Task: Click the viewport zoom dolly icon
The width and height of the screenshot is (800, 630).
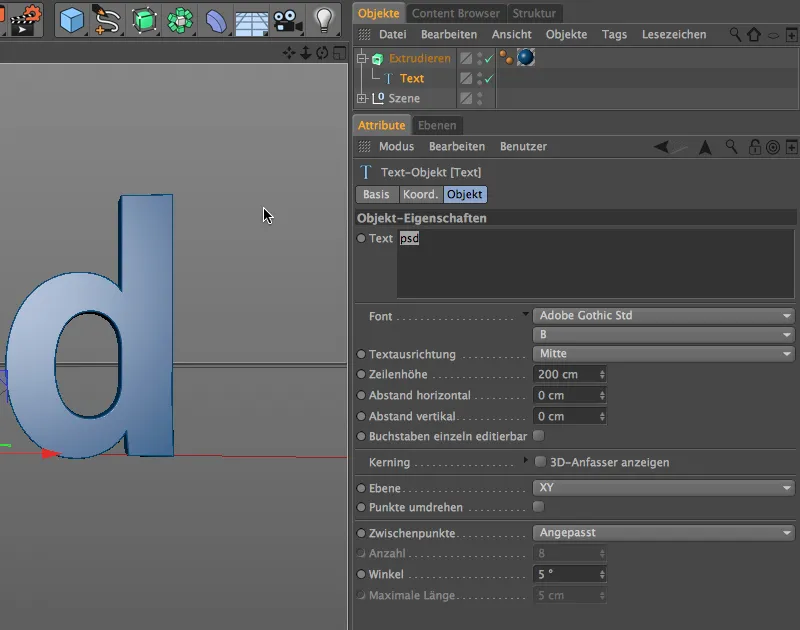Action: tap(306, 53)
